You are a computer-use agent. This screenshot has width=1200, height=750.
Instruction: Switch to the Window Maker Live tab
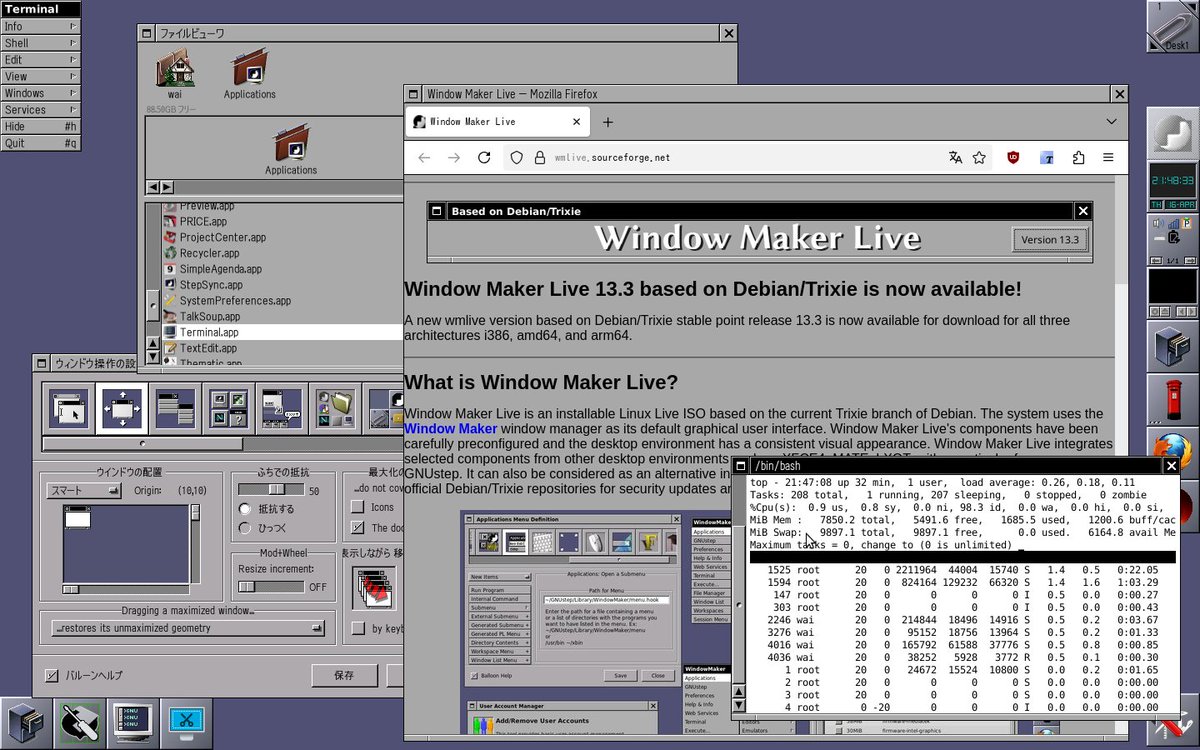click(497, 122)
